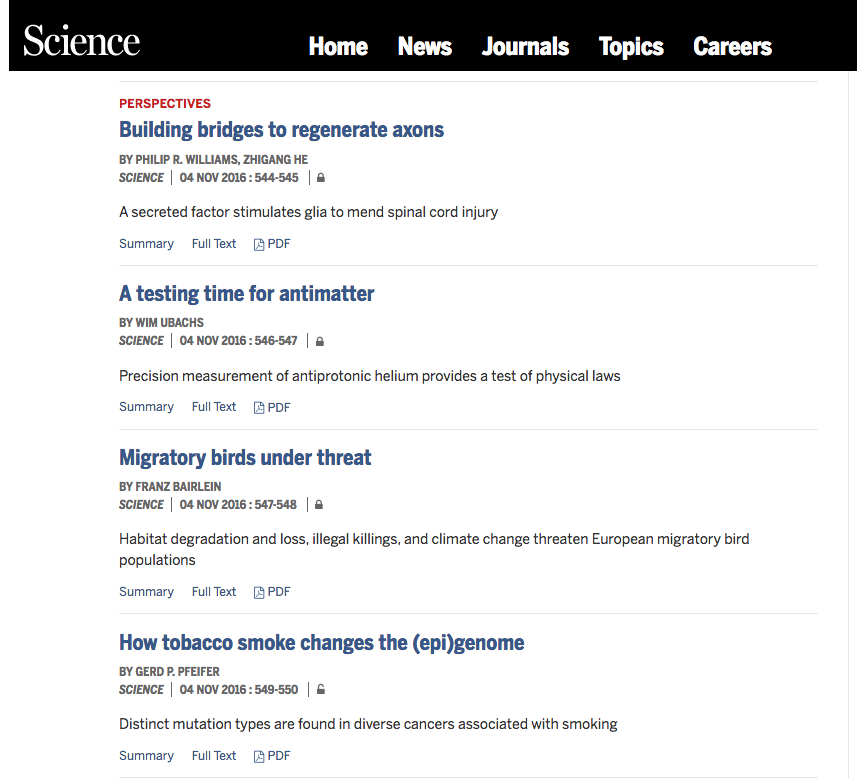Screen dimensions: 857x778
Task: Open Full Text of tobacco smoke article
Action: coord(214,756)
